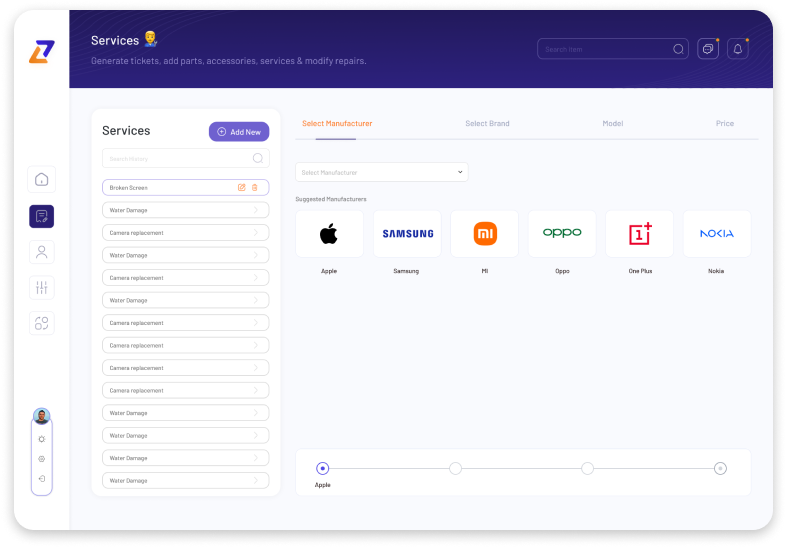Choose the Samsung manufacturer tile
The width and height of the screenshot is (787, 548).
point(407,234)
